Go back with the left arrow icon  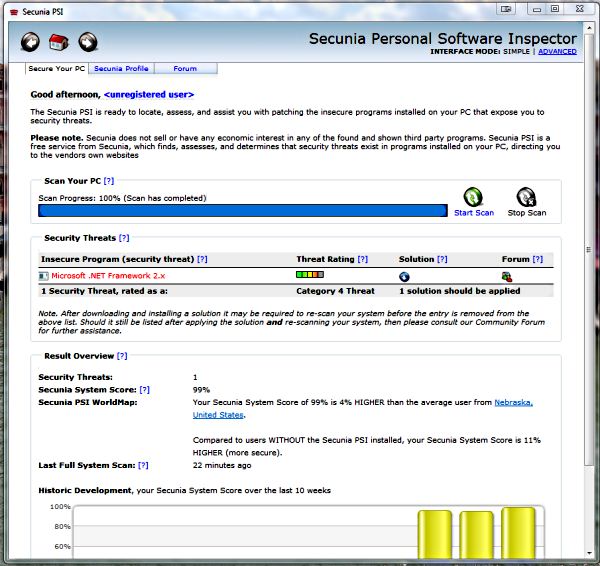pos(30,42)
